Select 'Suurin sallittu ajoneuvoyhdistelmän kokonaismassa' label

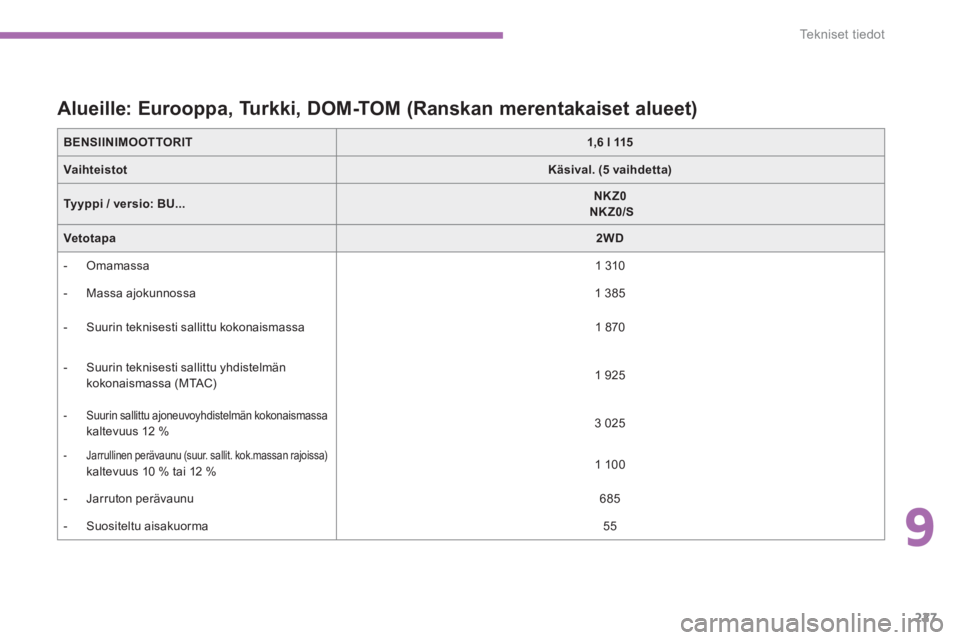pyautogui.click(x=207, y=416)
